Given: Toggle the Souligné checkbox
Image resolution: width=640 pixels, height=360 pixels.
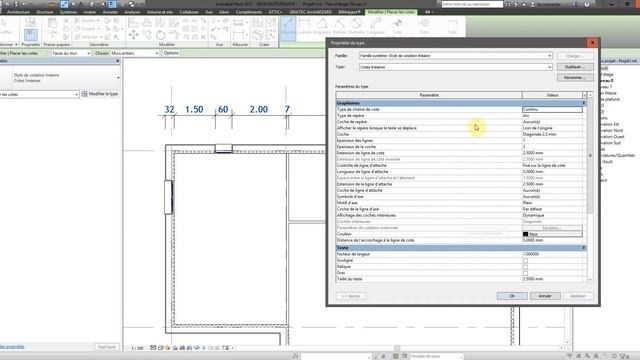Looking at the screenshot, I should [525, 260].
